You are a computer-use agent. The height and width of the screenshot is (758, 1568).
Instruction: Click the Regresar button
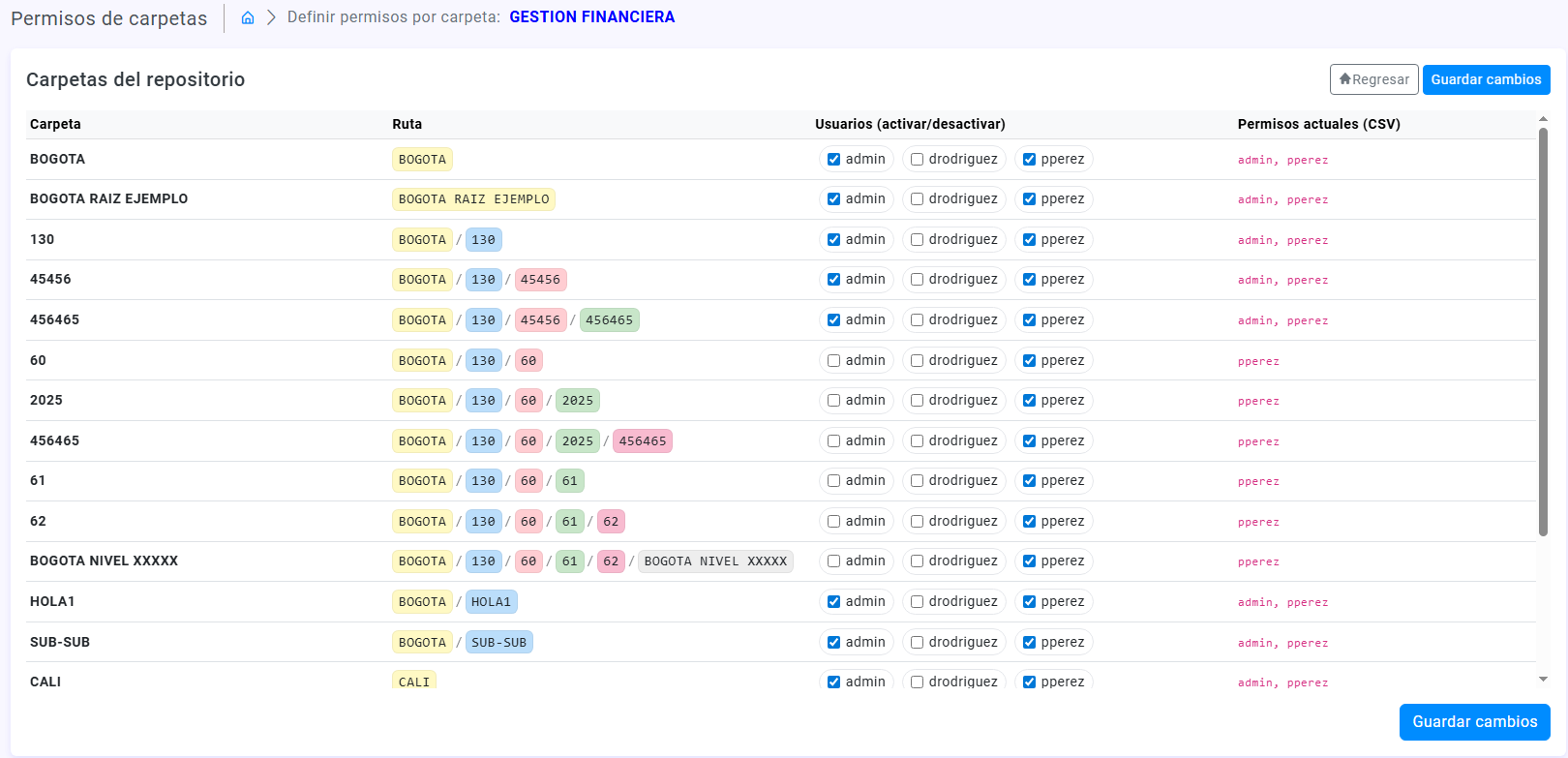[1373, 79]
